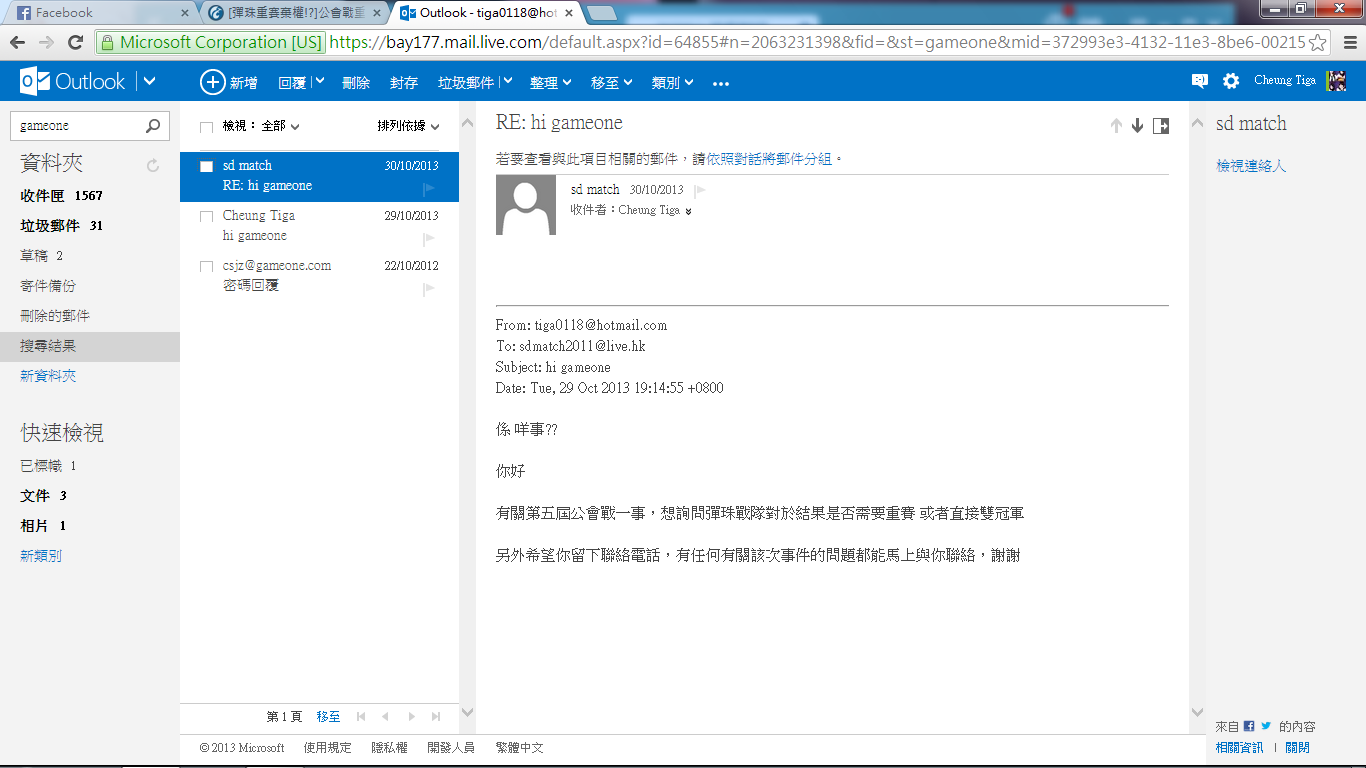Flag the Cheung Tiga message
This screenshot has height=768, width=1366.
[429, 238]
